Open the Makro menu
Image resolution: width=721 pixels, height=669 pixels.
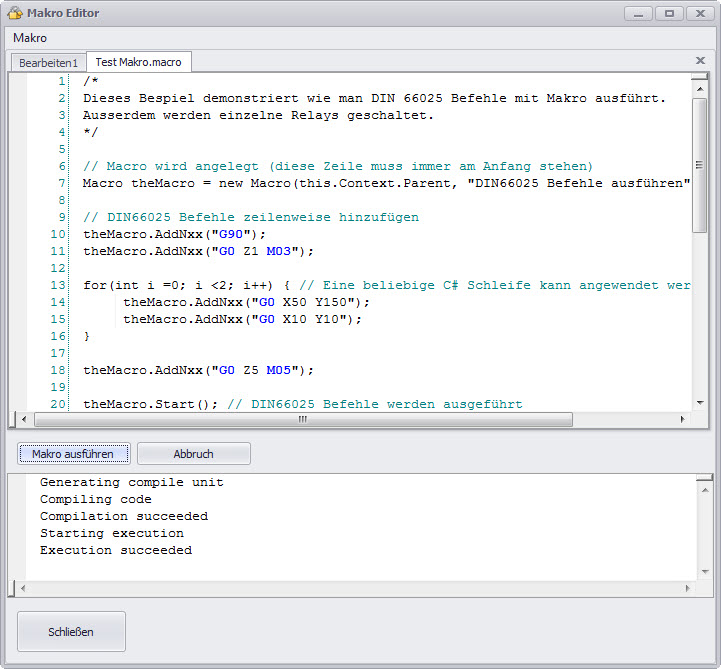coord(30,38)
